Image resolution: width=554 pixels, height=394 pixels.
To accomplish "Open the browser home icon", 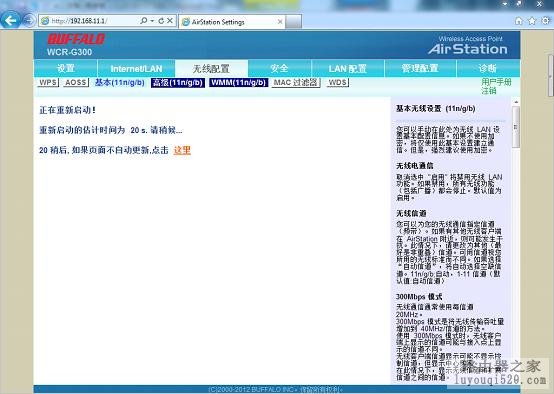I will coord(519,21).
